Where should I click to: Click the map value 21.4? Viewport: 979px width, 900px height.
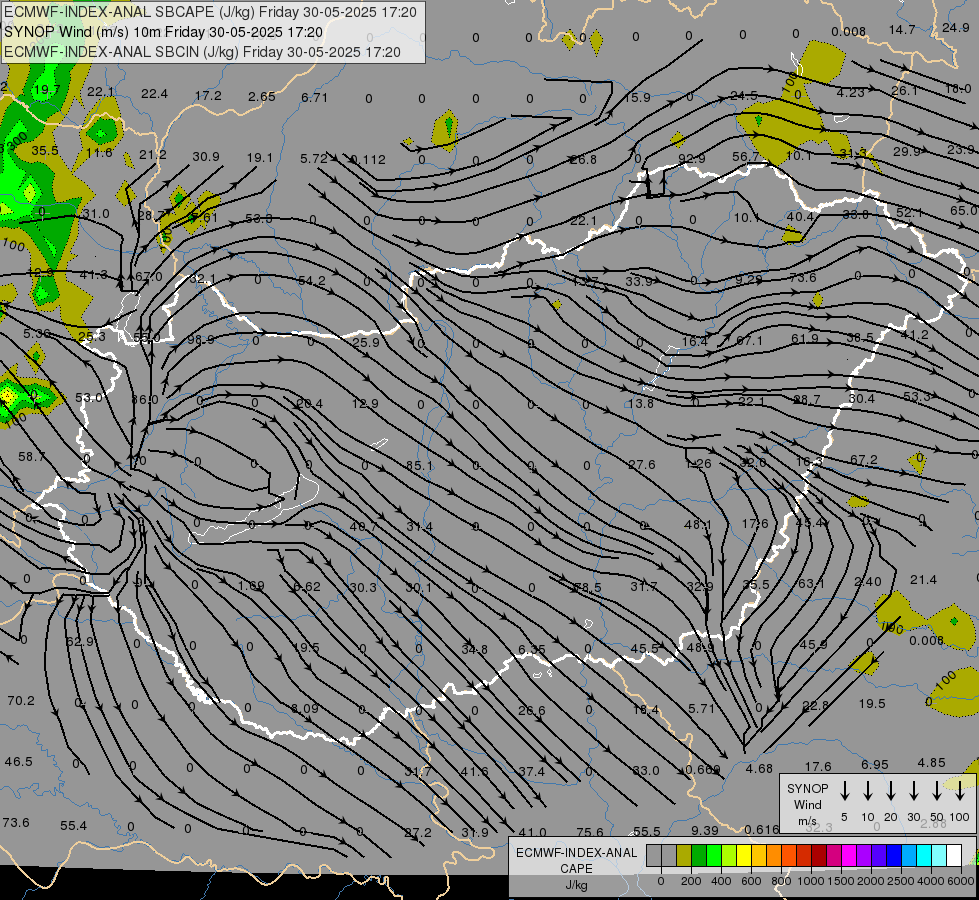point(923,580)
